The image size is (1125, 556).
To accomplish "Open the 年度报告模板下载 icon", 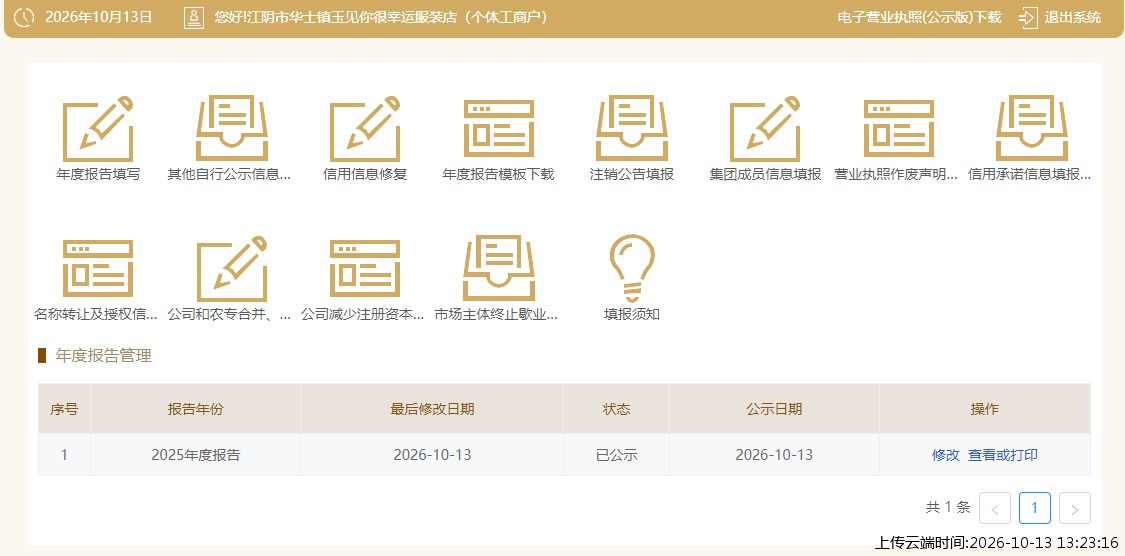I will [x=499, y=129].
